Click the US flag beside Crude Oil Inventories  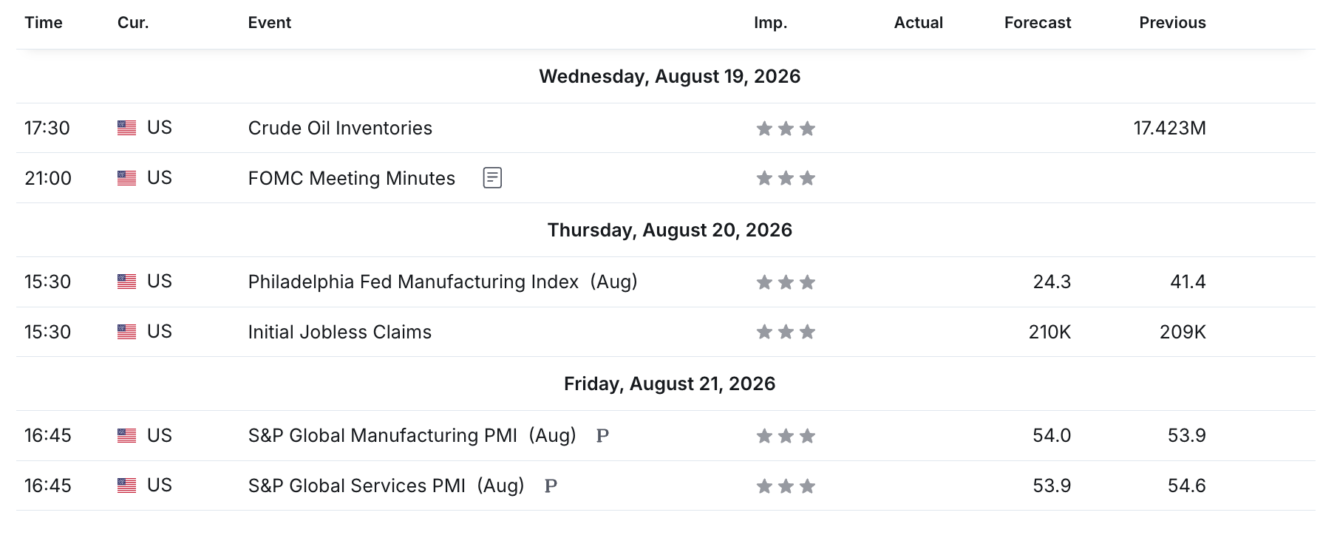click(x=126, y=128)
